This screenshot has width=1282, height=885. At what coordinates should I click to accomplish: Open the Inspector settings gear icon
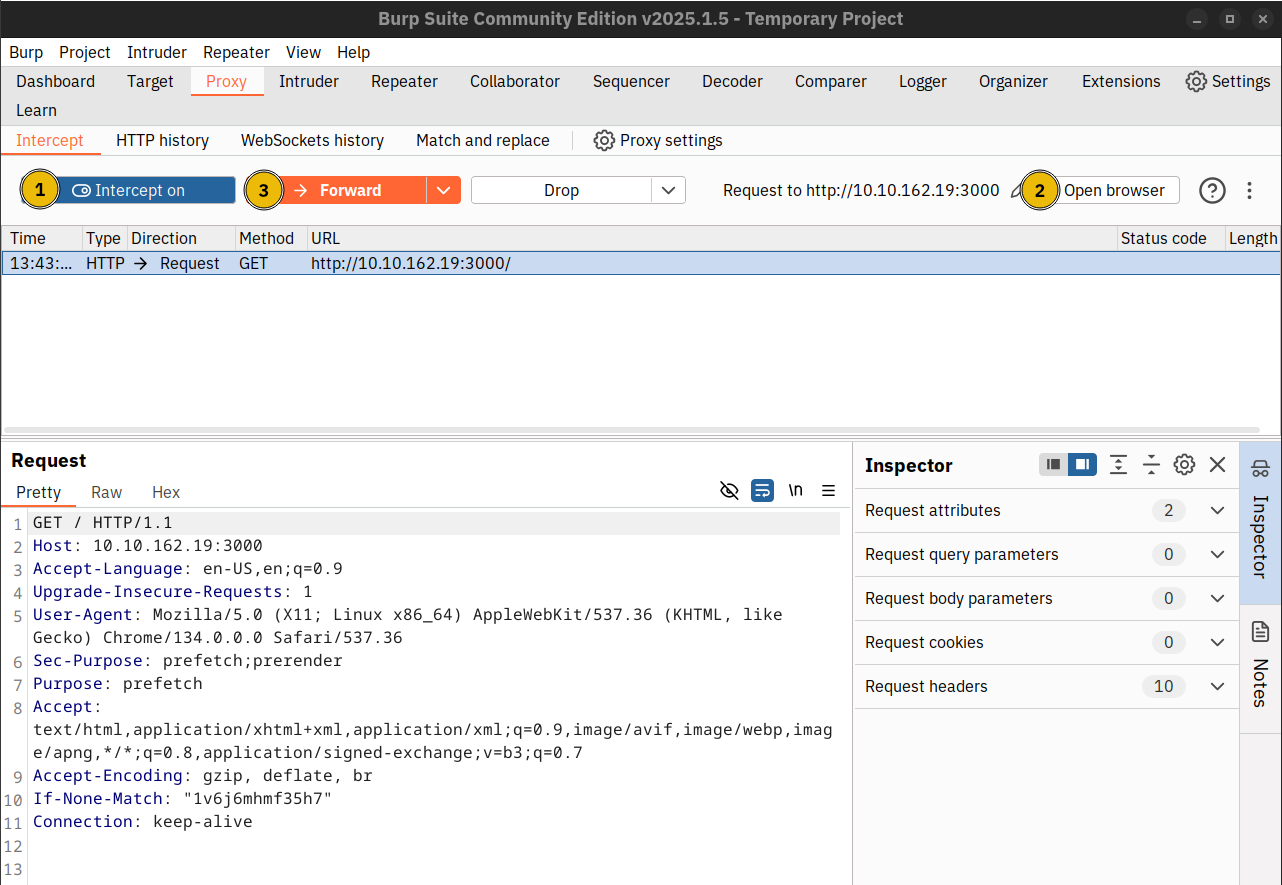coord(1184,464)
